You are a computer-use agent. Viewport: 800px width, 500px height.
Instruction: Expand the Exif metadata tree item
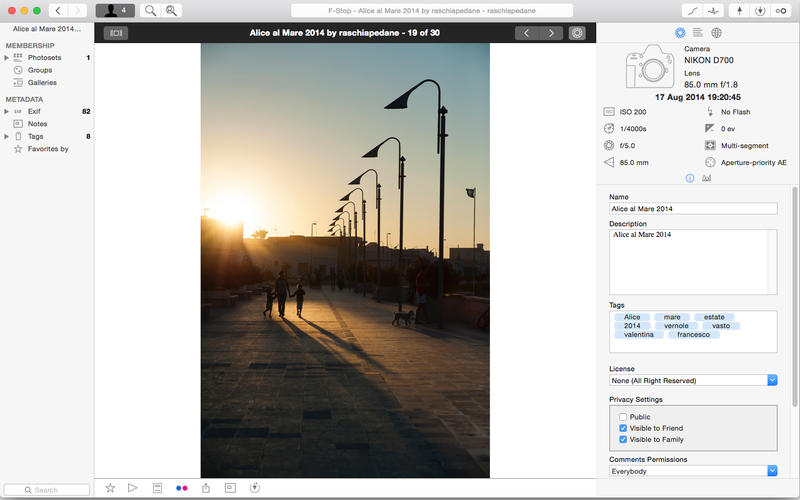coord(7,112)
